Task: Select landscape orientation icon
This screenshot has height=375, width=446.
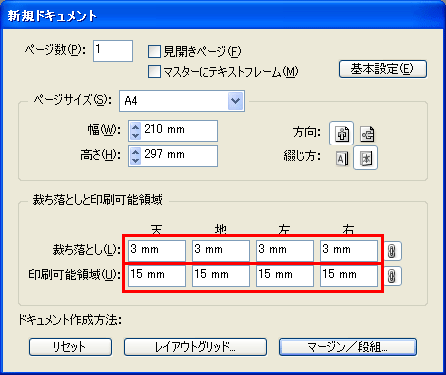Action: coord(367,134)
